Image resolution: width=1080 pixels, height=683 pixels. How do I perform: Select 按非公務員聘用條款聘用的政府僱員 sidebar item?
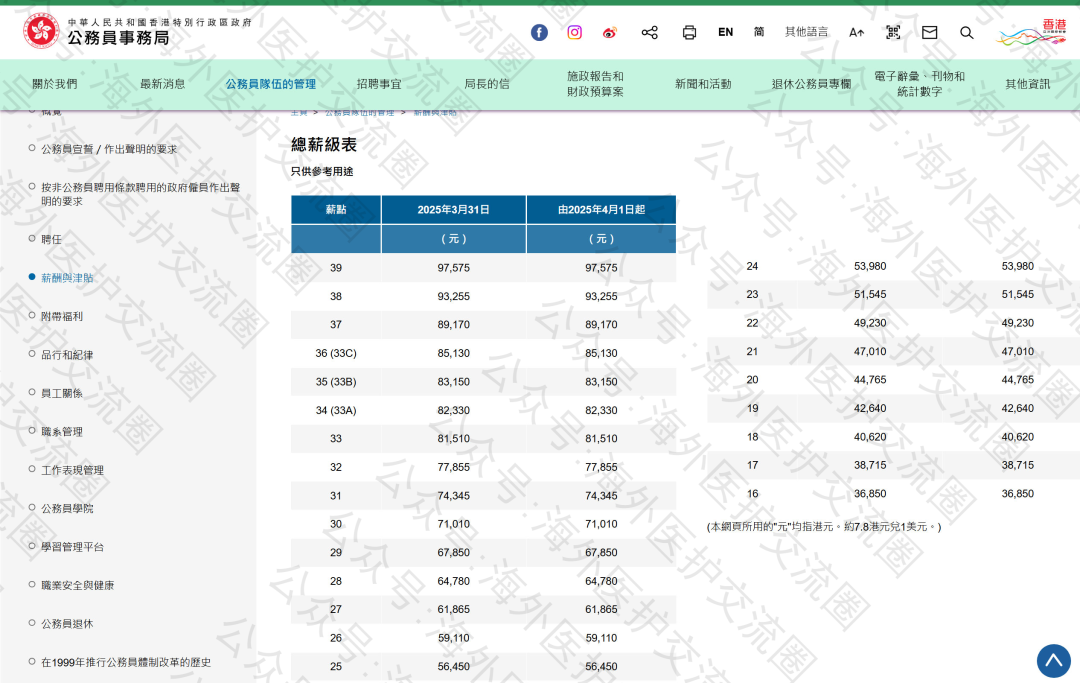click(141, 194)
